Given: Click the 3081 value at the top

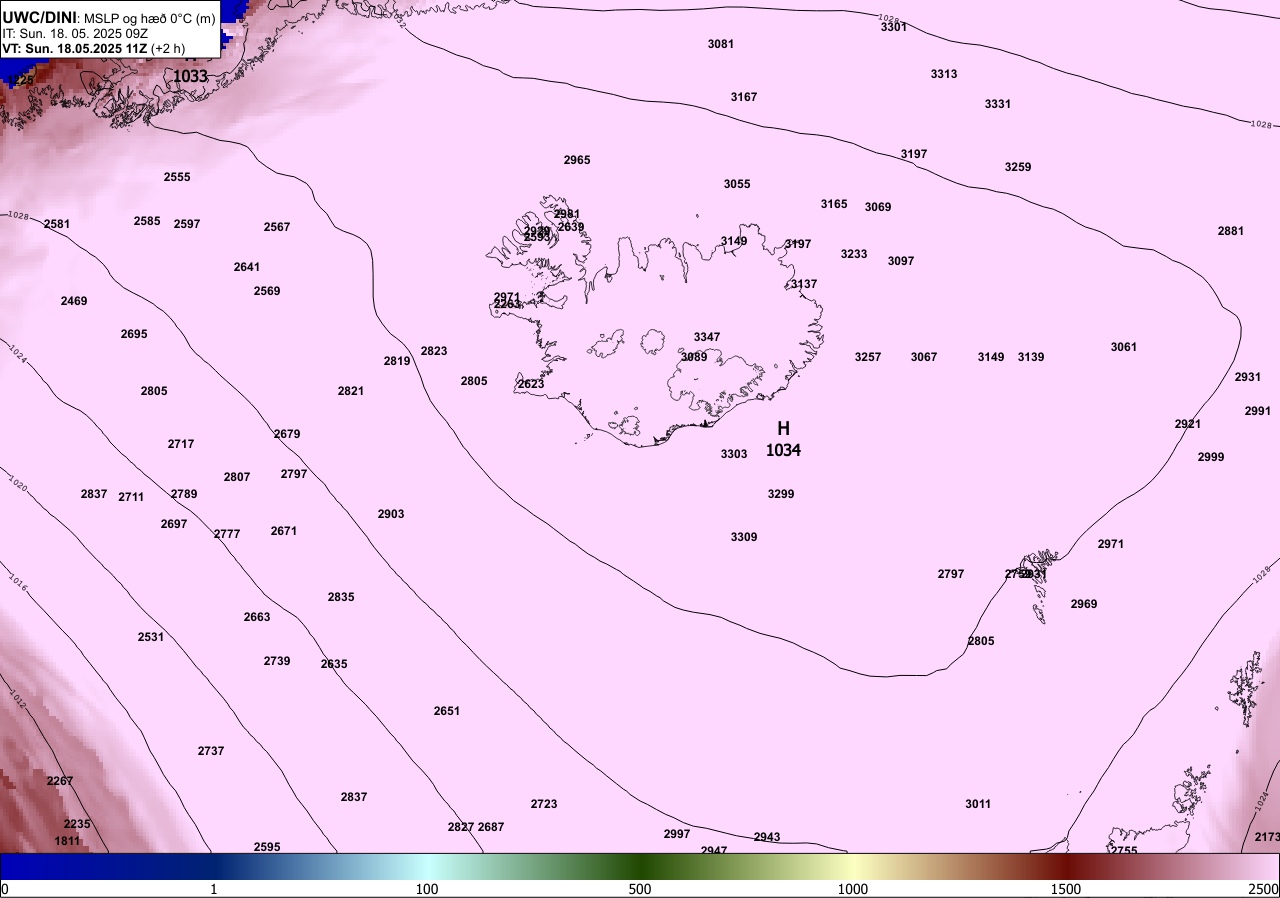Looking at the screenshot, I should pos(721,44).
